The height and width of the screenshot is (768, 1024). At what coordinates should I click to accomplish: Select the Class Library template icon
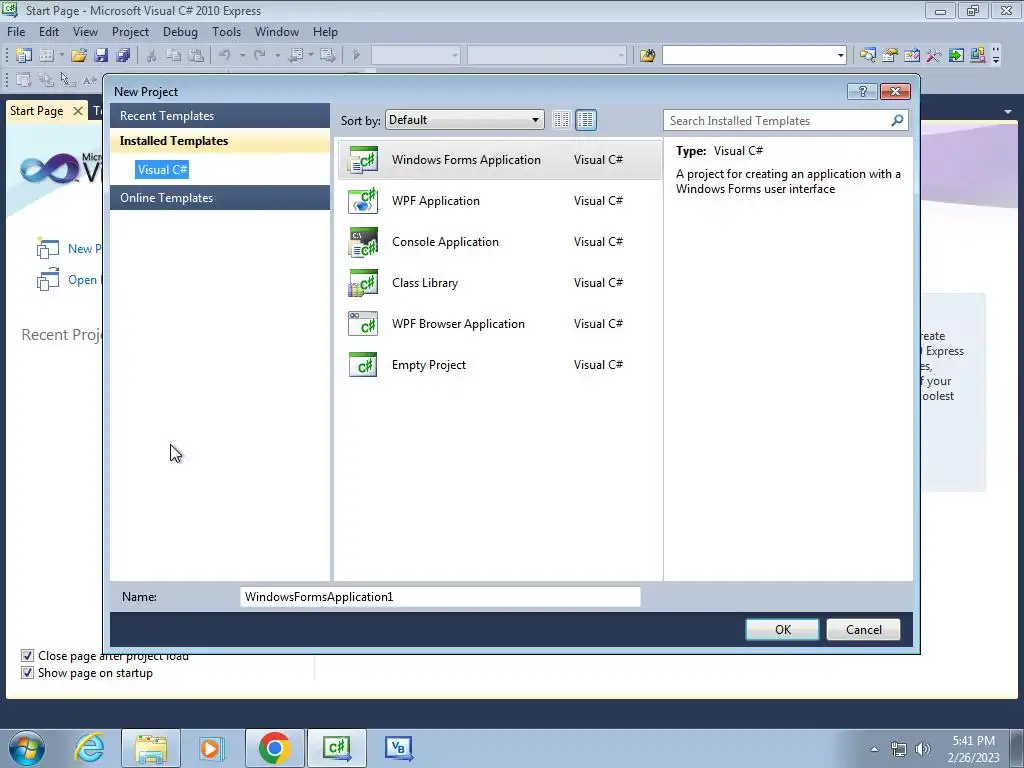click(363, 283)
